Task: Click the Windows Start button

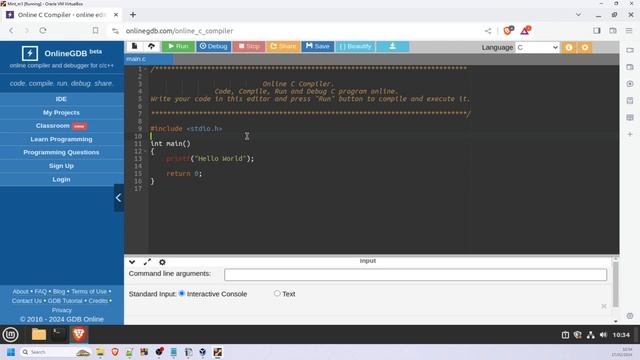Action: (11, 352)
